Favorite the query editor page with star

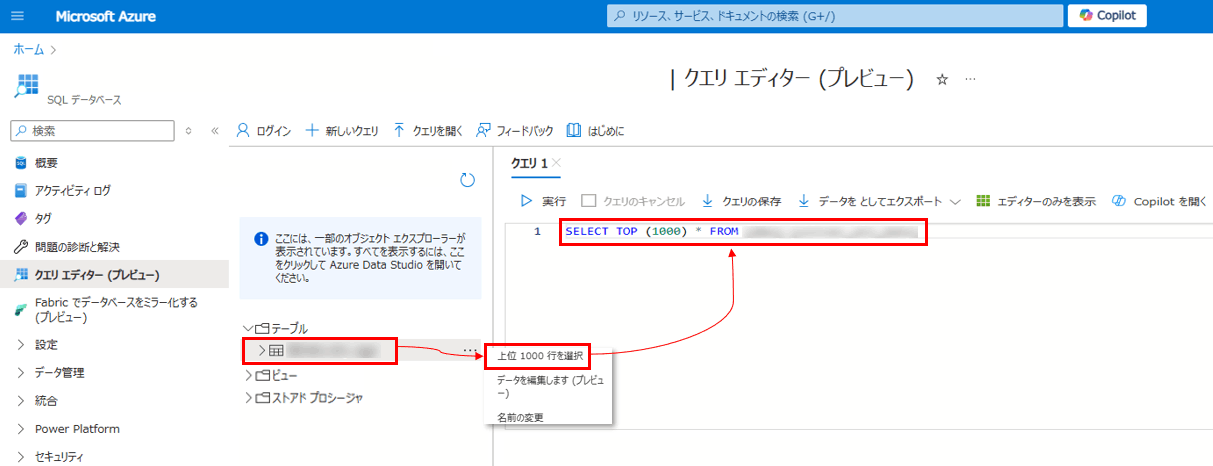941,79
